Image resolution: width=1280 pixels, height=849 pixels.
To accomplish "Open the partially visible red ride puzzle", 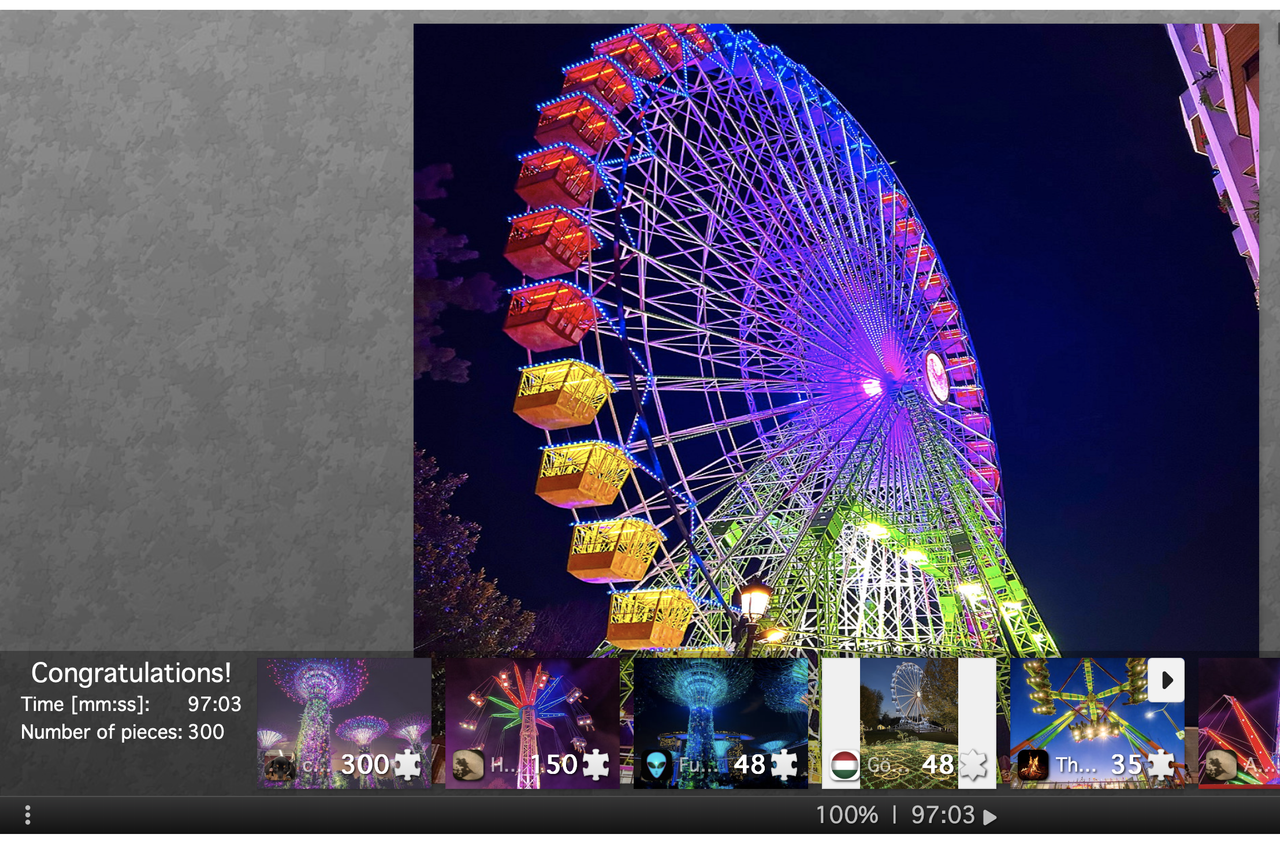I will tap(1239, 723).
